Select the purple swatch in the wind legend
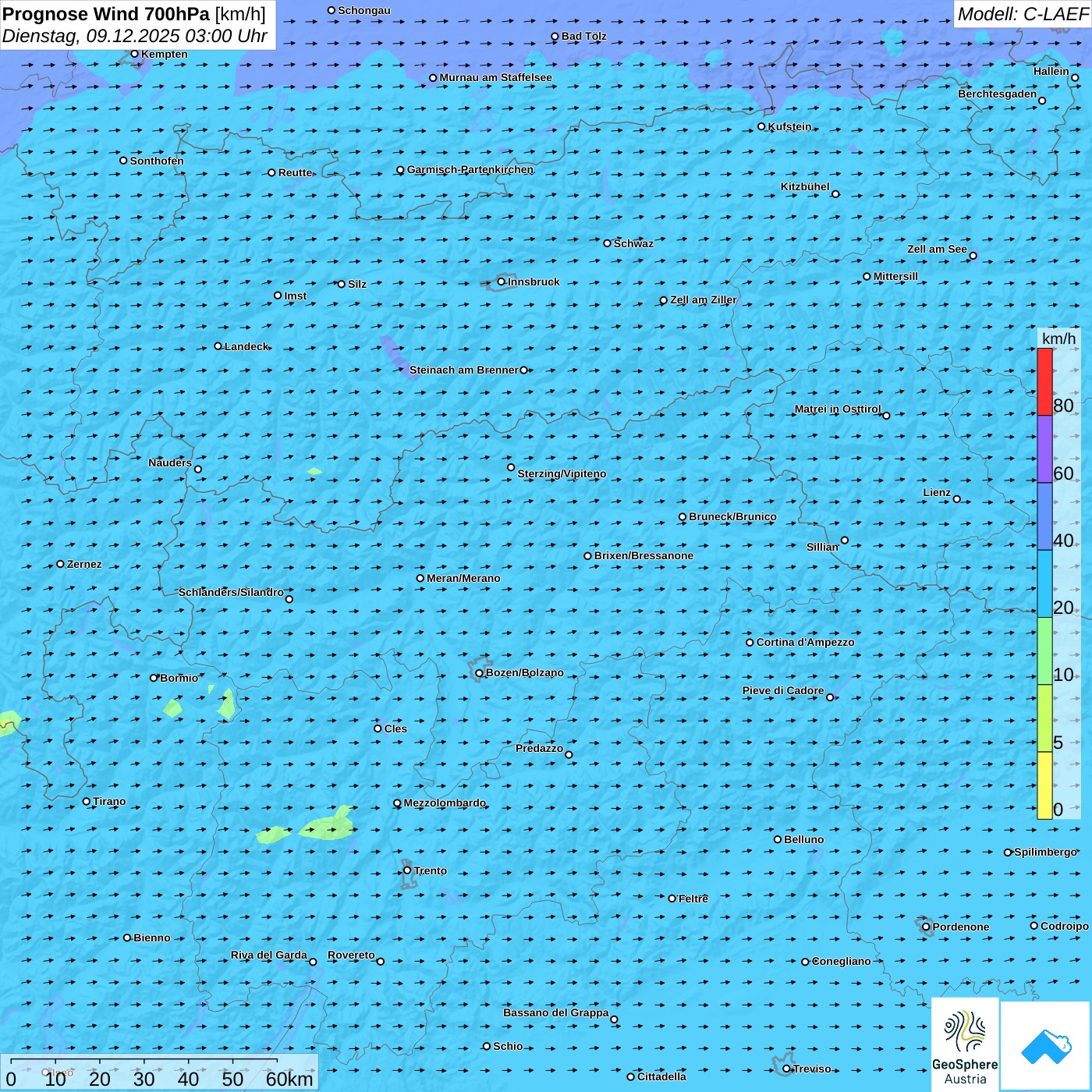This screenshot has width=1092, height=1092. tap(1044, 448)
